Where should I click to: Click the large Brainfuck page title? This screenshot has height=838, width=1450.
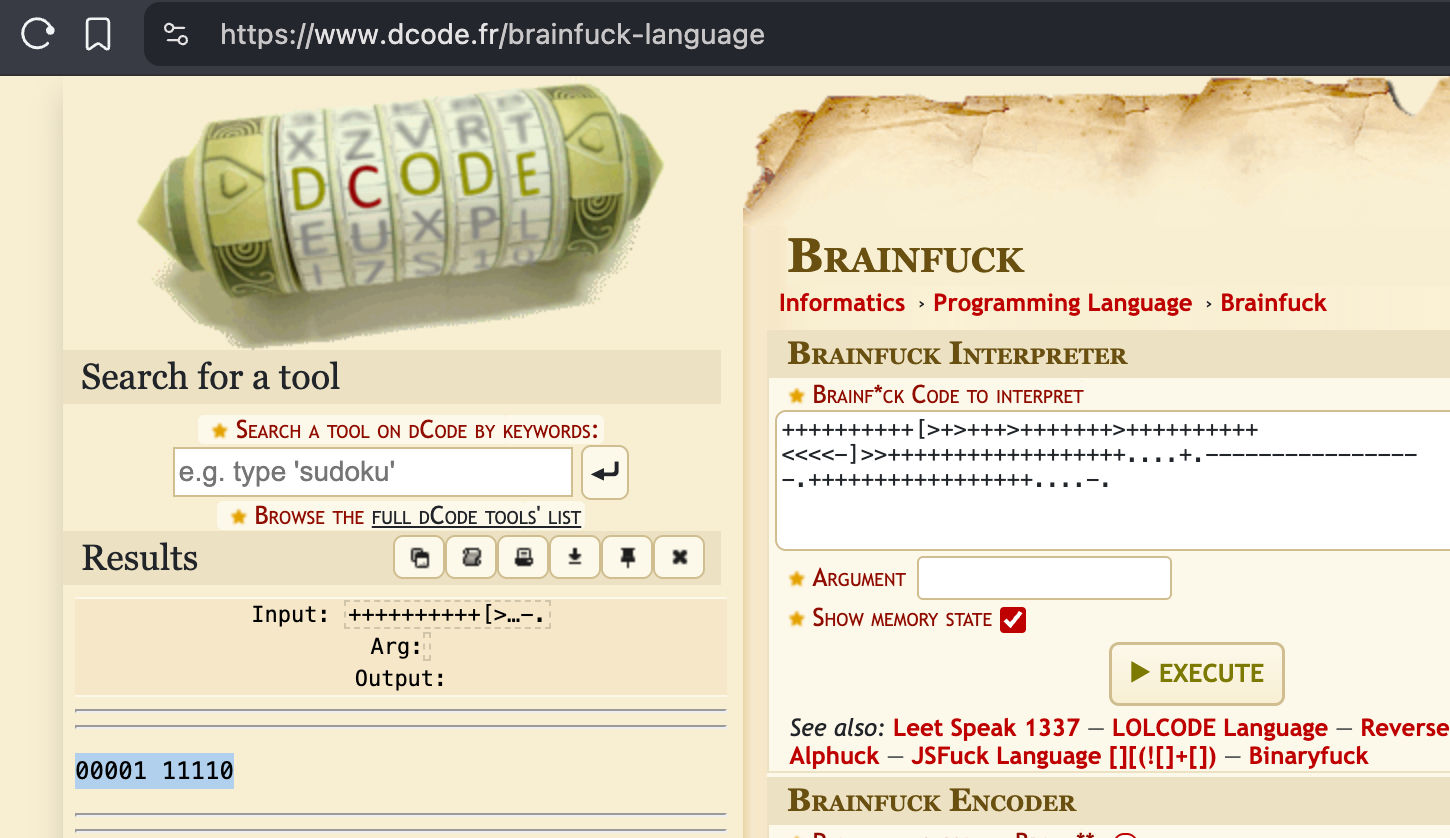pyautogui.click(x=906, y=257)
